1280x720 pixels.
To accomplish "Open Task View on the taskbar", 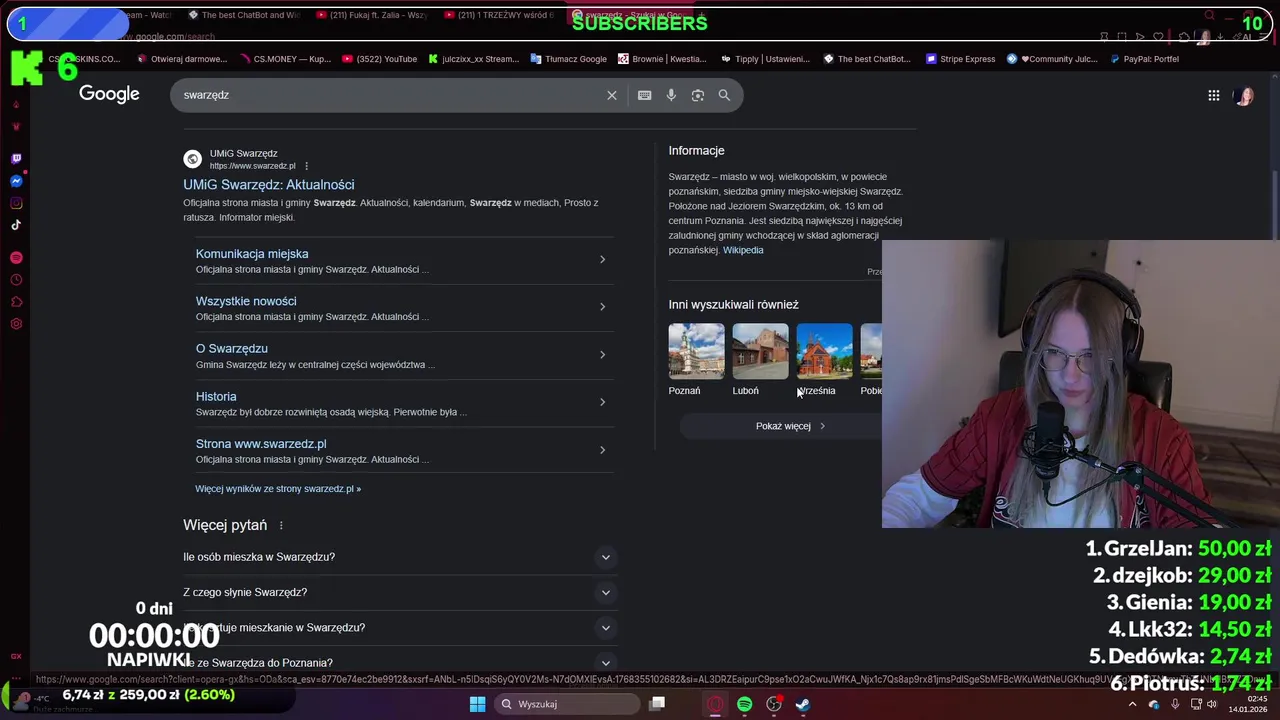I will coord(657,704).
